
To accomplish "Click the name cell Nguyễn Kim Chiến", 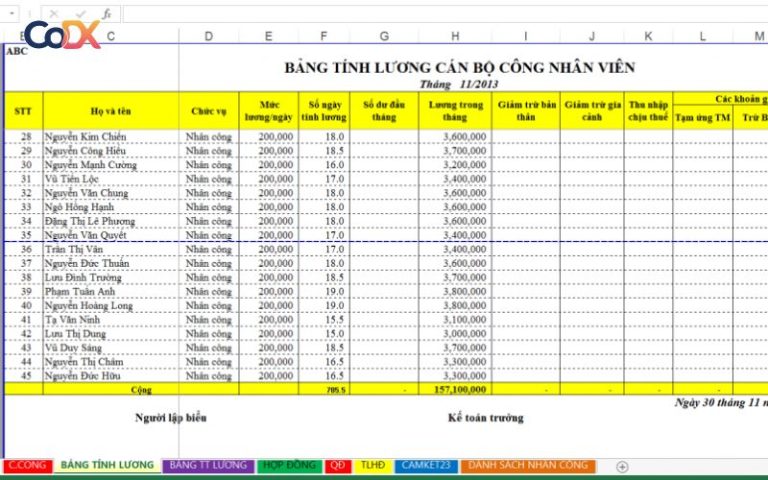I will pyautogui.click(x=111, y=137).
